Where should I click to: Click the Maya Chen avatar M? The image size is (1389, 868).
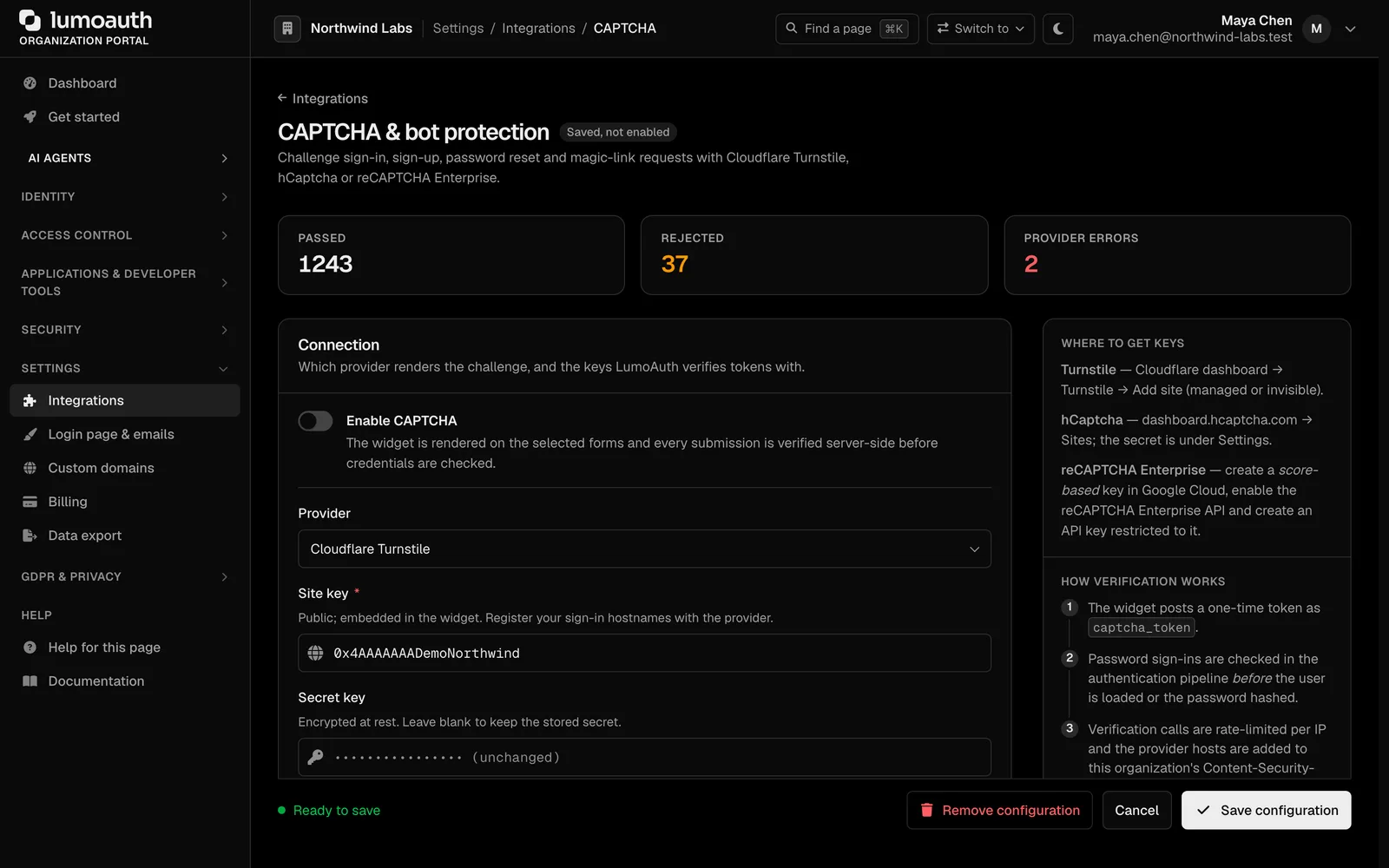[x=1316, y=29]
